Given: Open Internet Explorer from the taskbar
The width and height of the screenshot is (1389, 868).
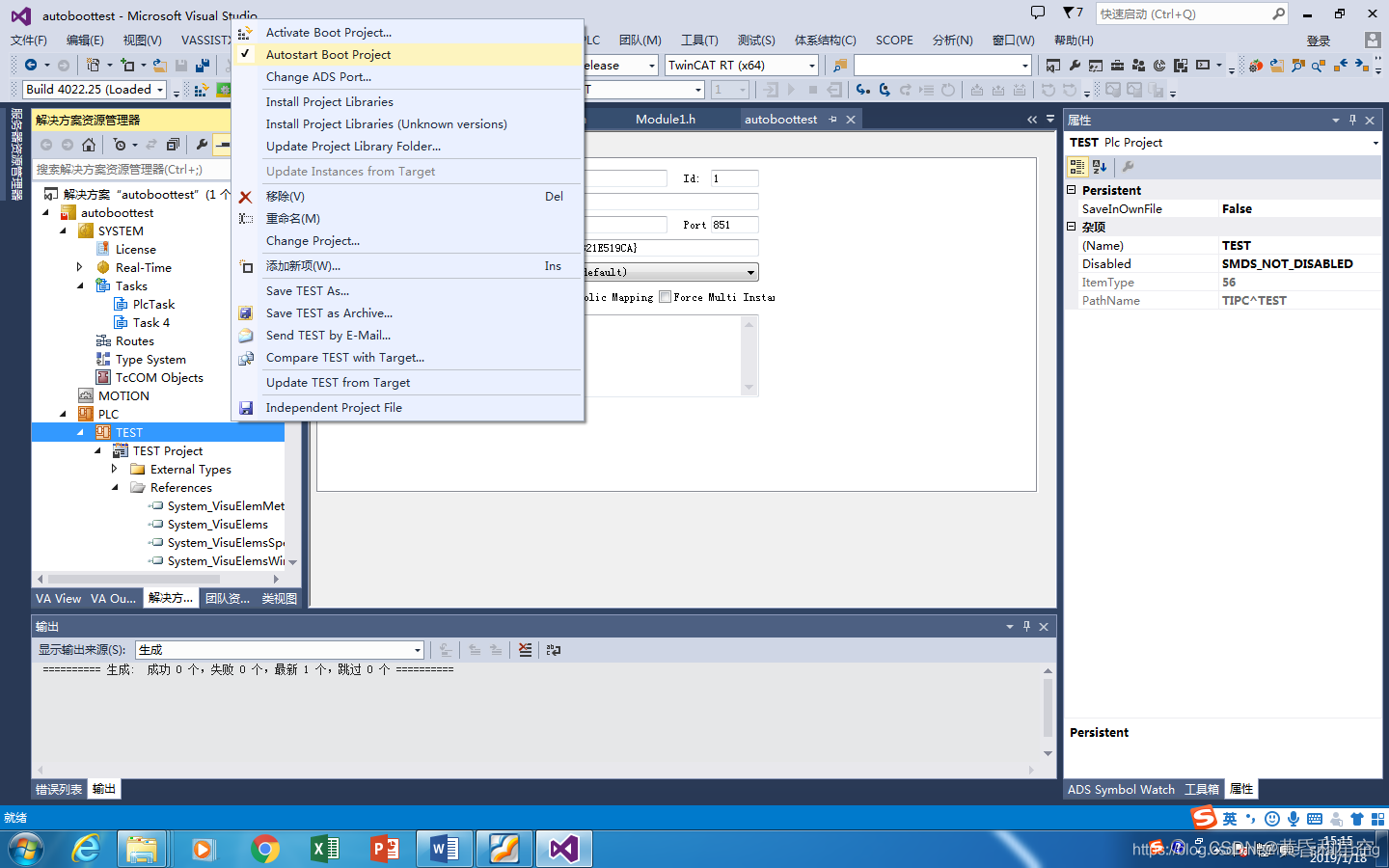Looking at the screenshot, I should (x=86, y=849).
